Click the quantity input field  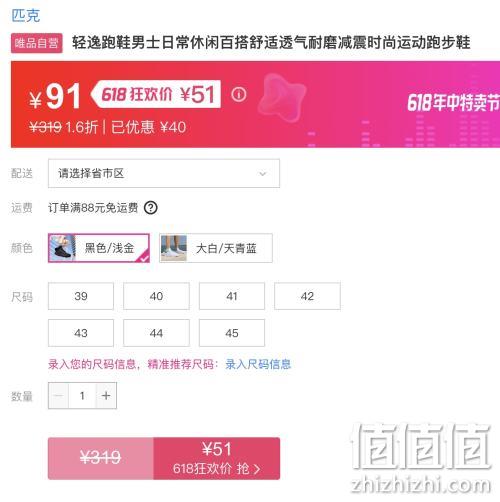(82, 396)
